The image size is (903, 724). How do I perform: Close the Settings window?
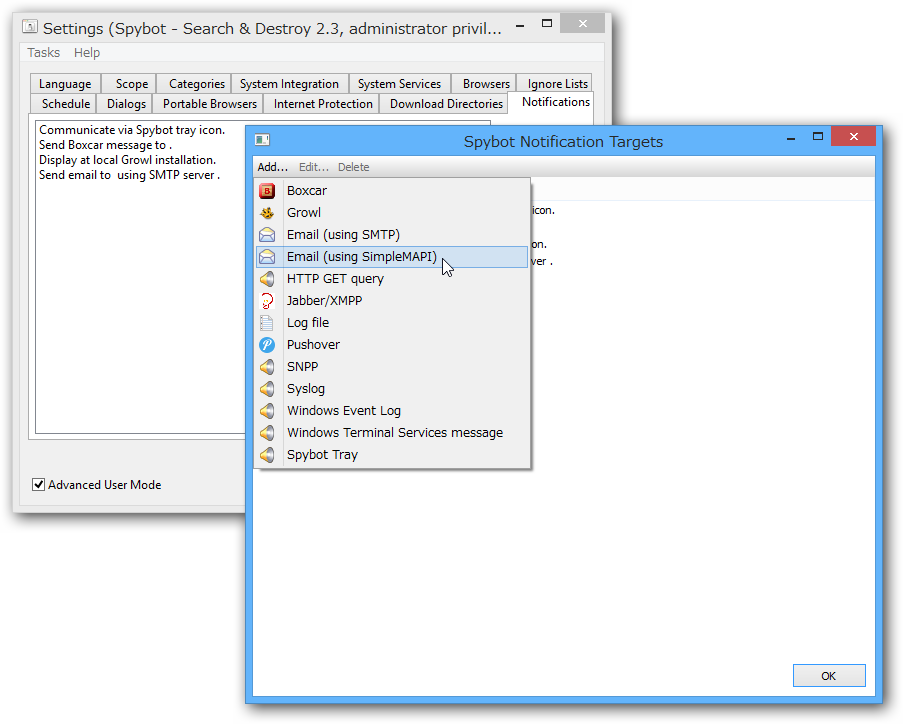(583, 24)
